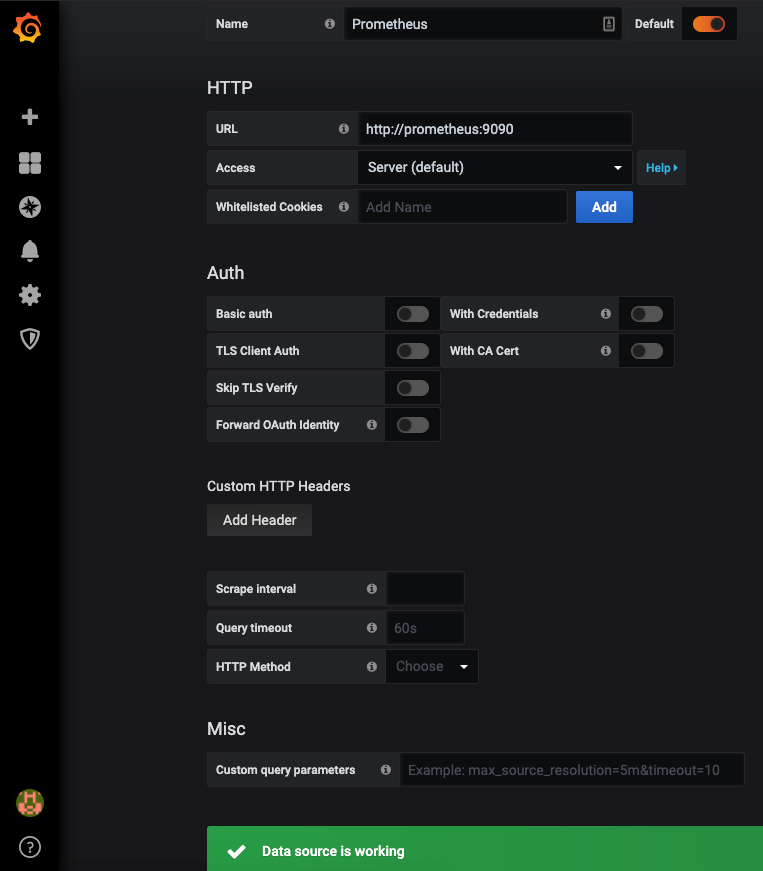Enable the Basic auth switch
This screenshot has height=871, width=763.
(413, 314)
